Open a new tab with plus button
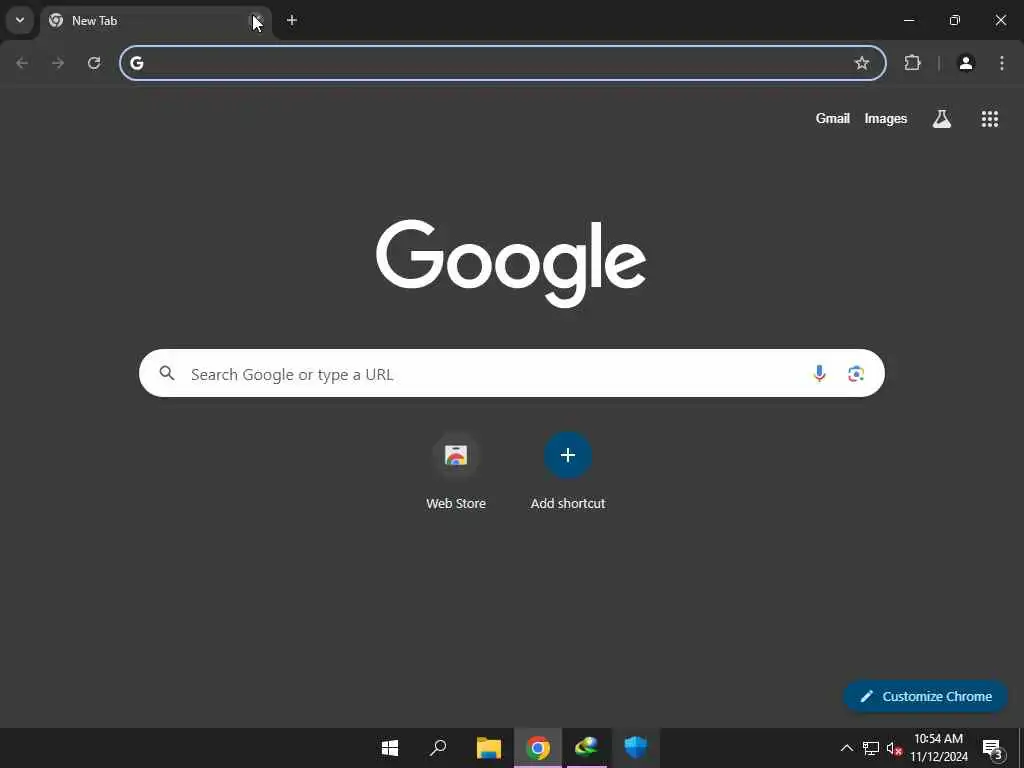 coord(292,20)
